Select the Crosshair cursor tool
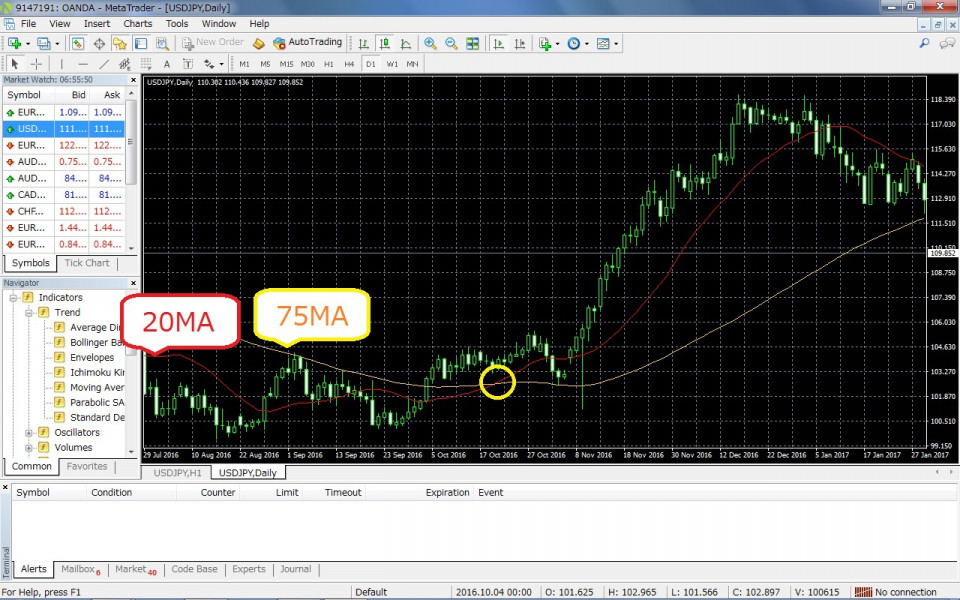960x600 pixels. point(36,64)
